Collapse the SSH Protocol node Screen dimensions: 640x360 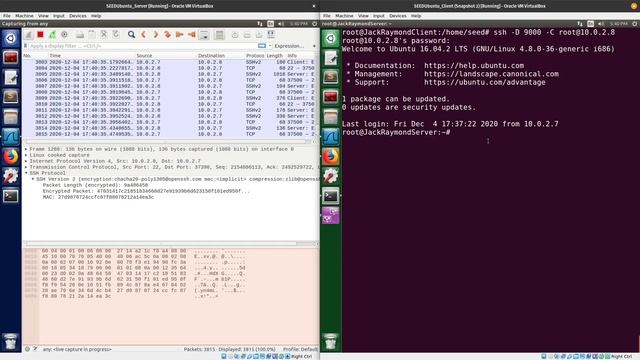pos(26,173)
